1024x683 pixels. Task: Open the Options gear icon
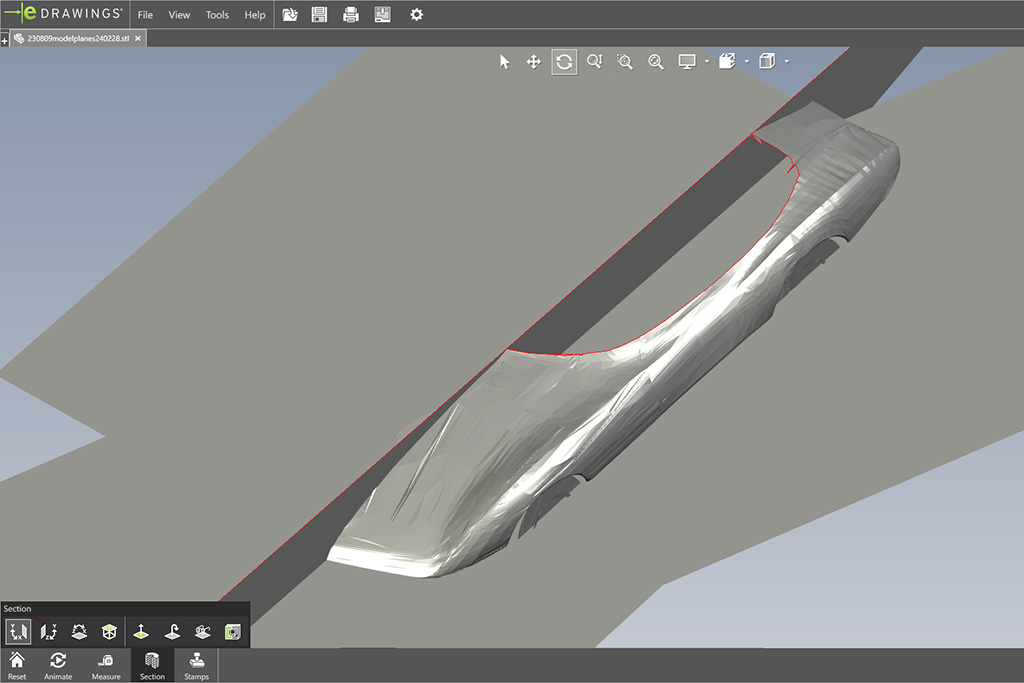click(416, 15)
